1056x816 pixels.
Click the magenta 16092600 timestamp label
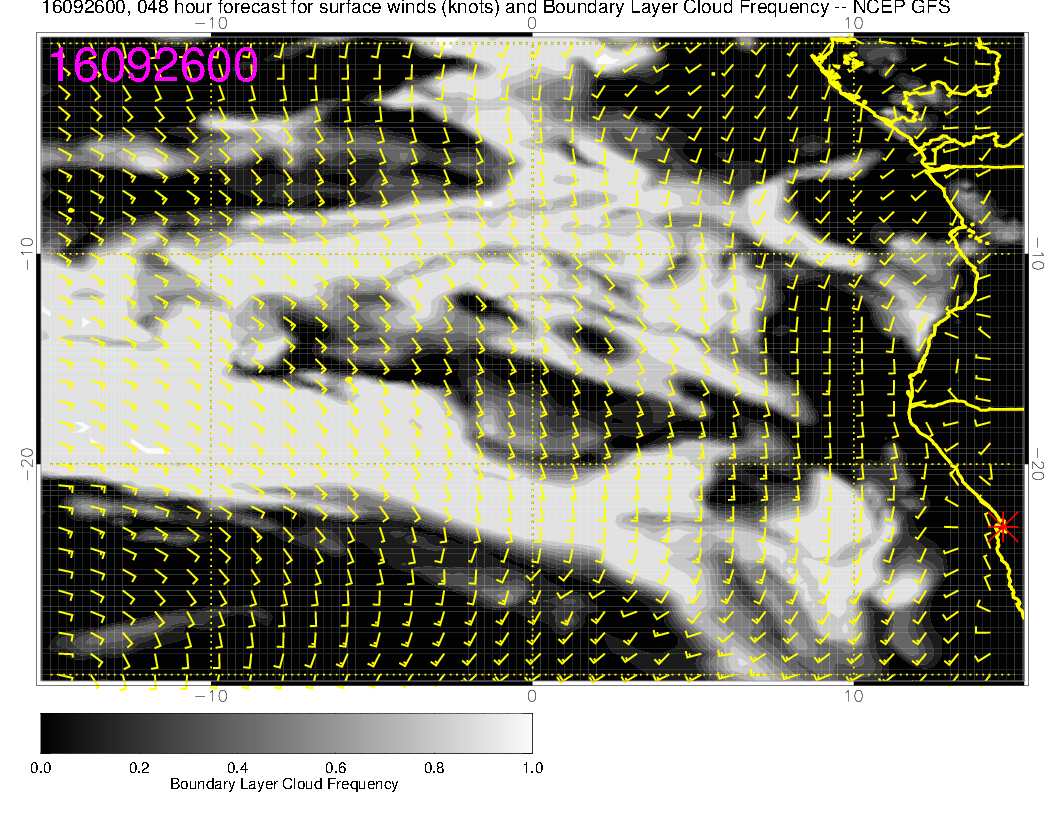point(154,66)
